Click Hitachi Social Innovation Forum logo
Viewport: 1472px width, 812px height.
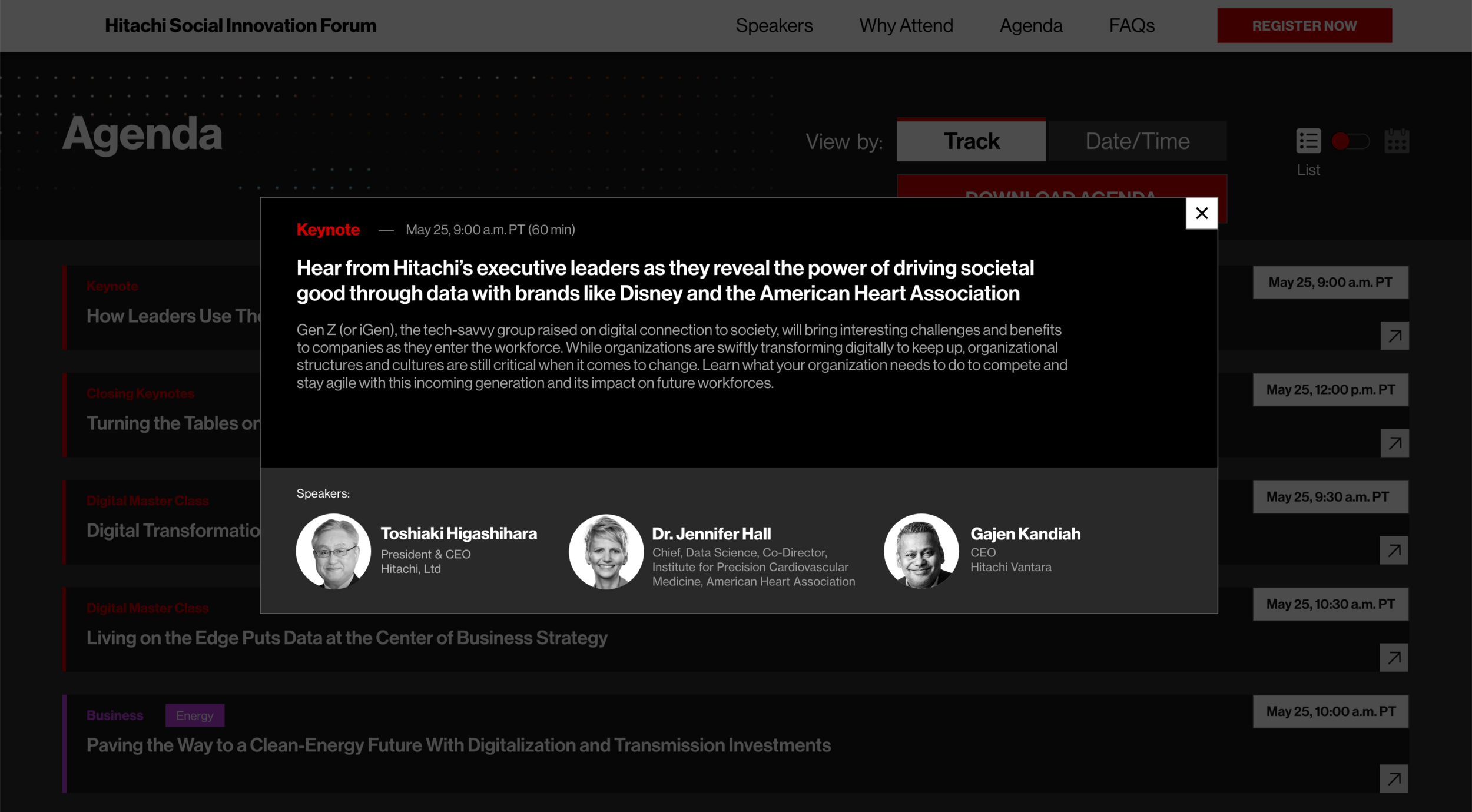240,26
